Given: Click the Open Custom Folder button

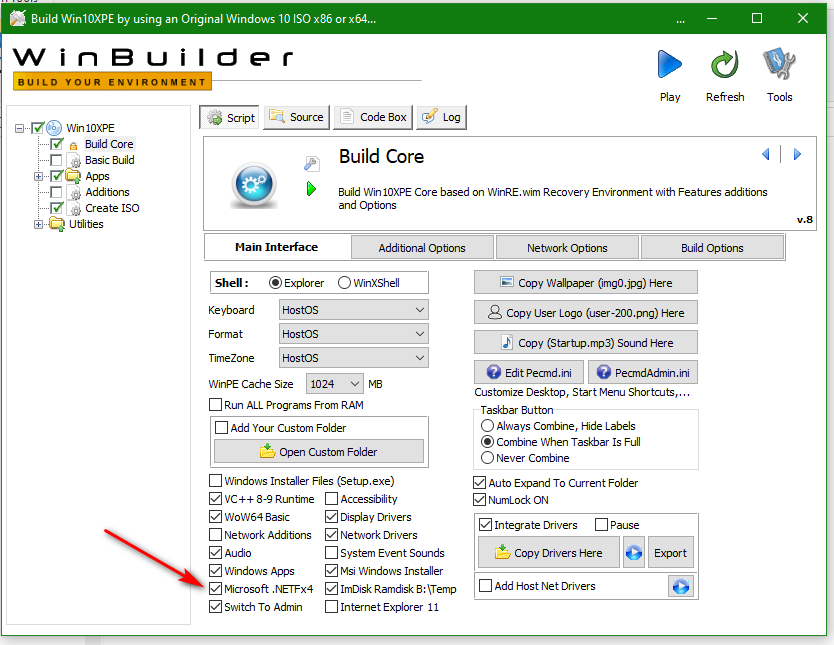Looking at the screenshot, I should pos(319,451).
